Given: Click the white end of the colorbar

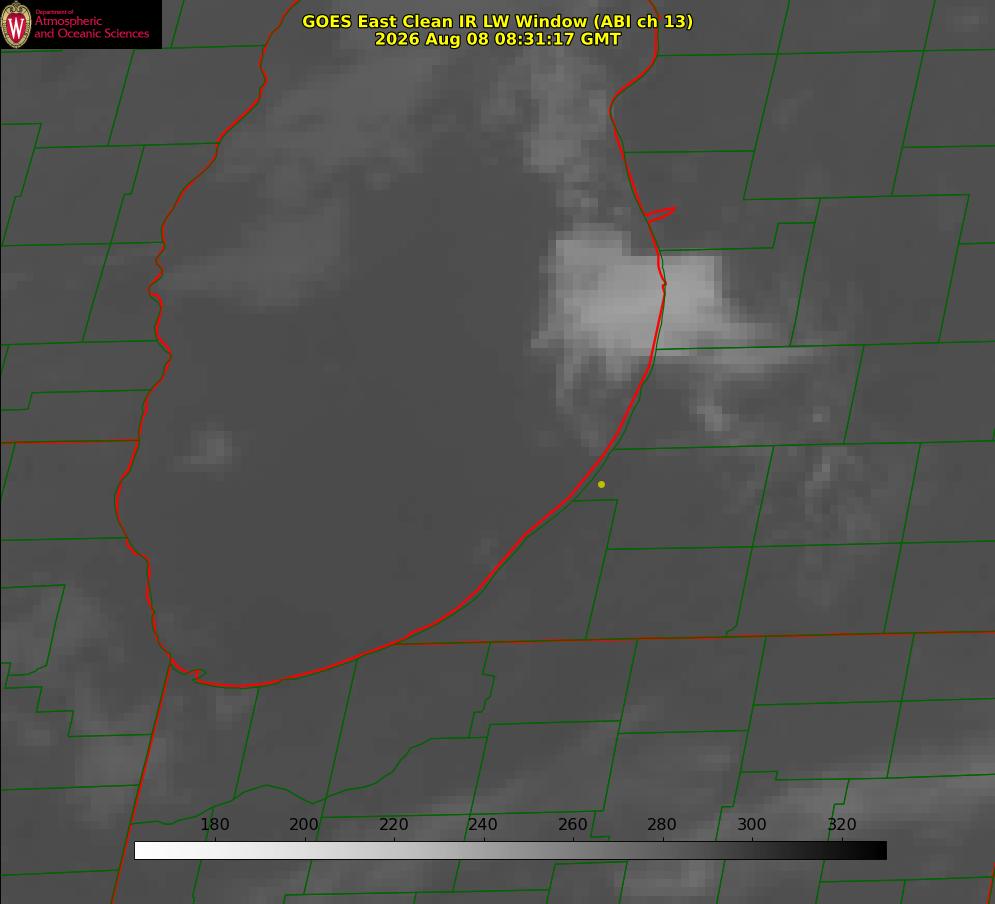Looking at the screenshot, I should [x=146, y=851].
